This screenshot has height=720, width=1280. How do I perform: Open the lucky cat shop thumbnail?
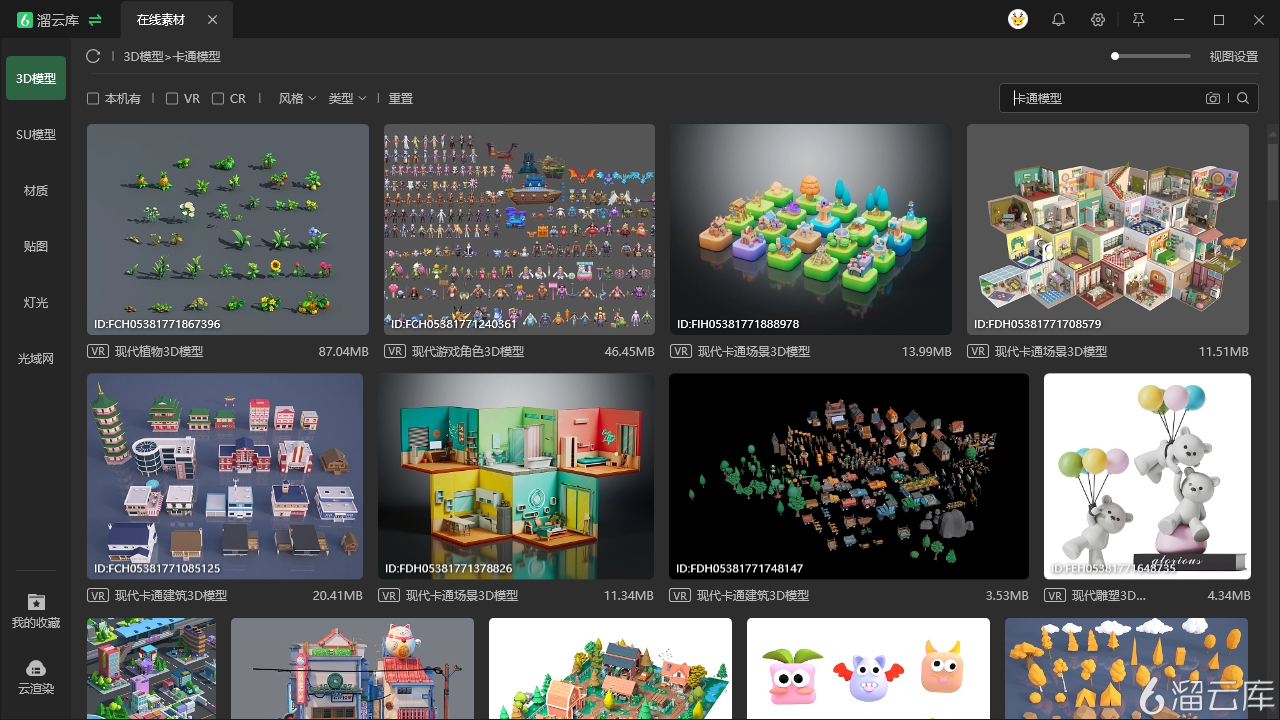point(352,668)
